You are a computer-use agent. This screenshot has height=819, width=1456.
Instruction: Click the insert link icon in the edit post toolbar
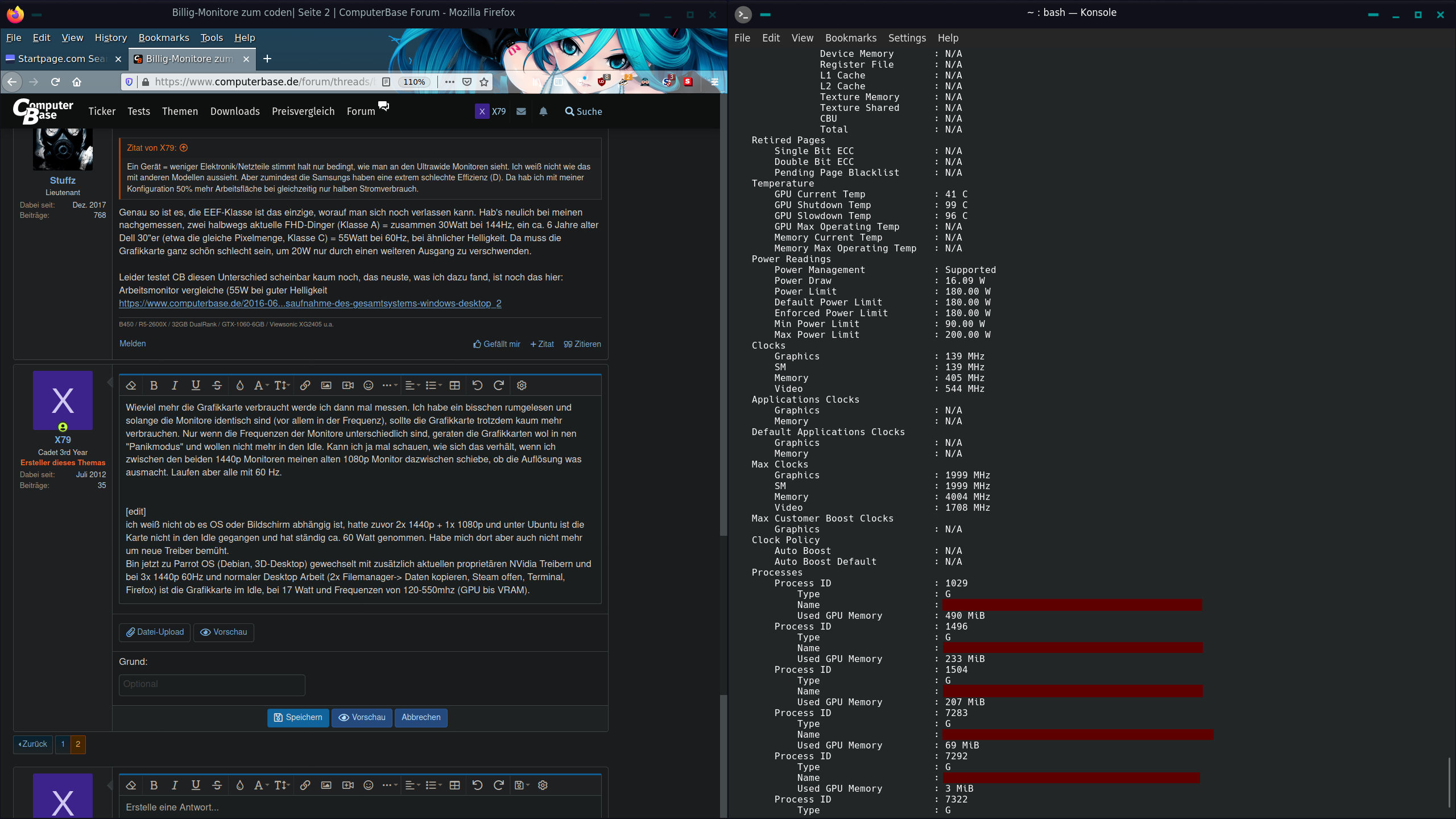[305, 385]
